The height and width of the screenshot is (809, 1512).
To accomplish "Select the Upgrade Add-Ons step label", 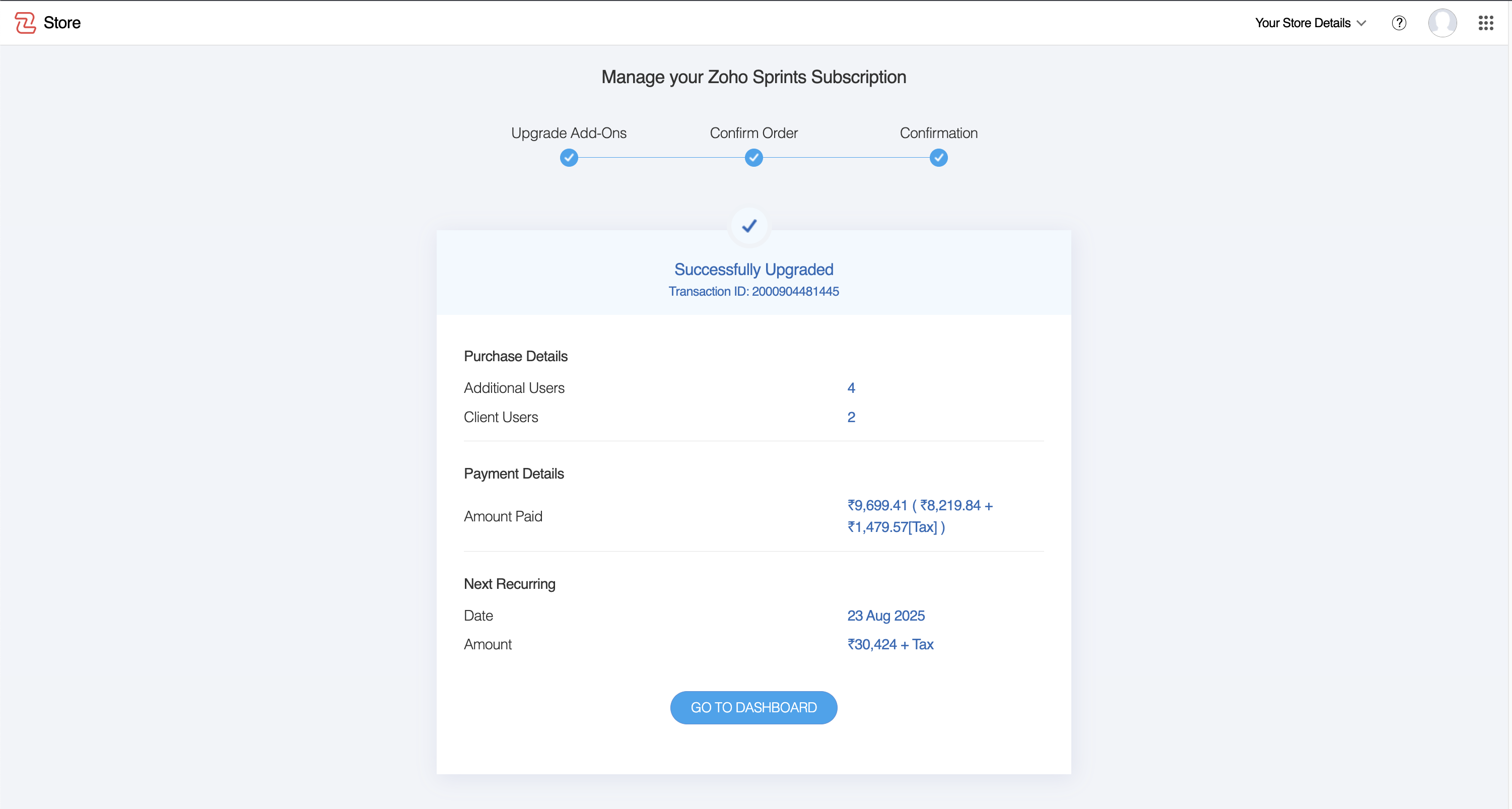I will click(x=569, y=133).
